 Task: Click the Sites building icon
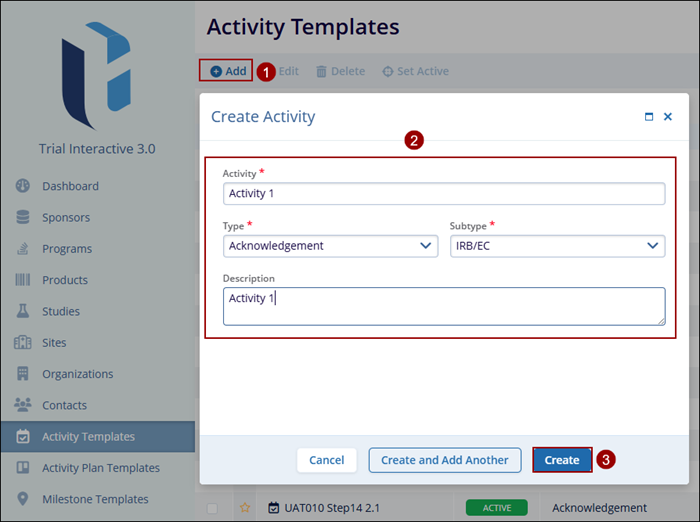tap(22, 342)
